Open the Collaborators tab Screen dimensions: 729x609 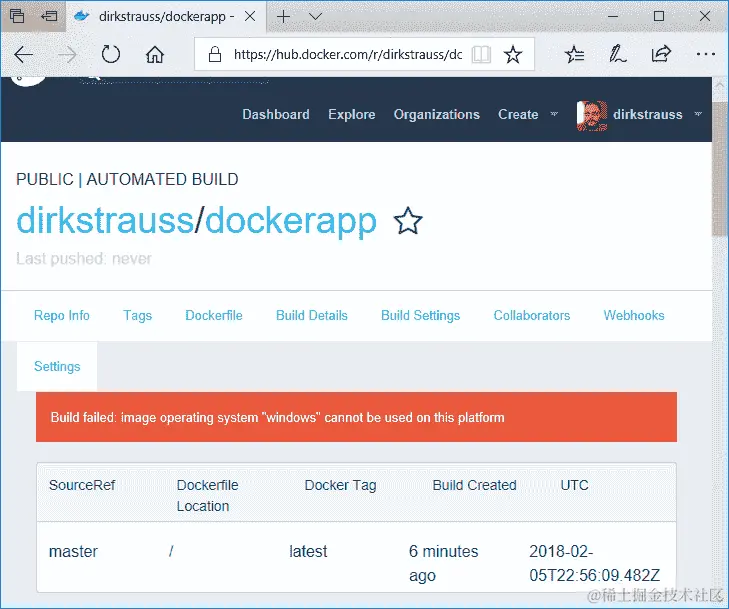coord(532,316)
